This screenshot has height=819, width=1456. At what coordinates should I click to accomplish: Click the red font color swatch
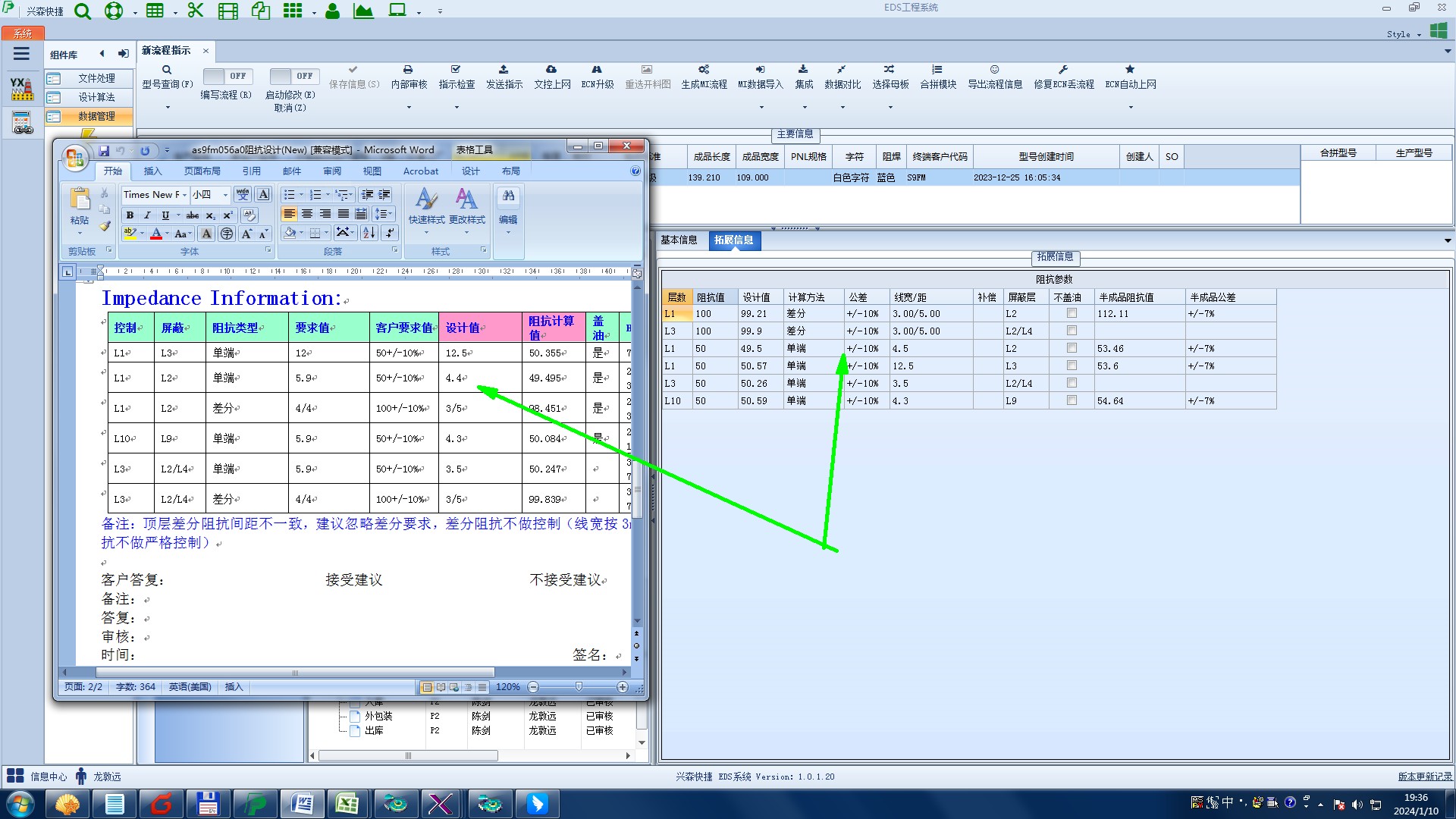156,234
